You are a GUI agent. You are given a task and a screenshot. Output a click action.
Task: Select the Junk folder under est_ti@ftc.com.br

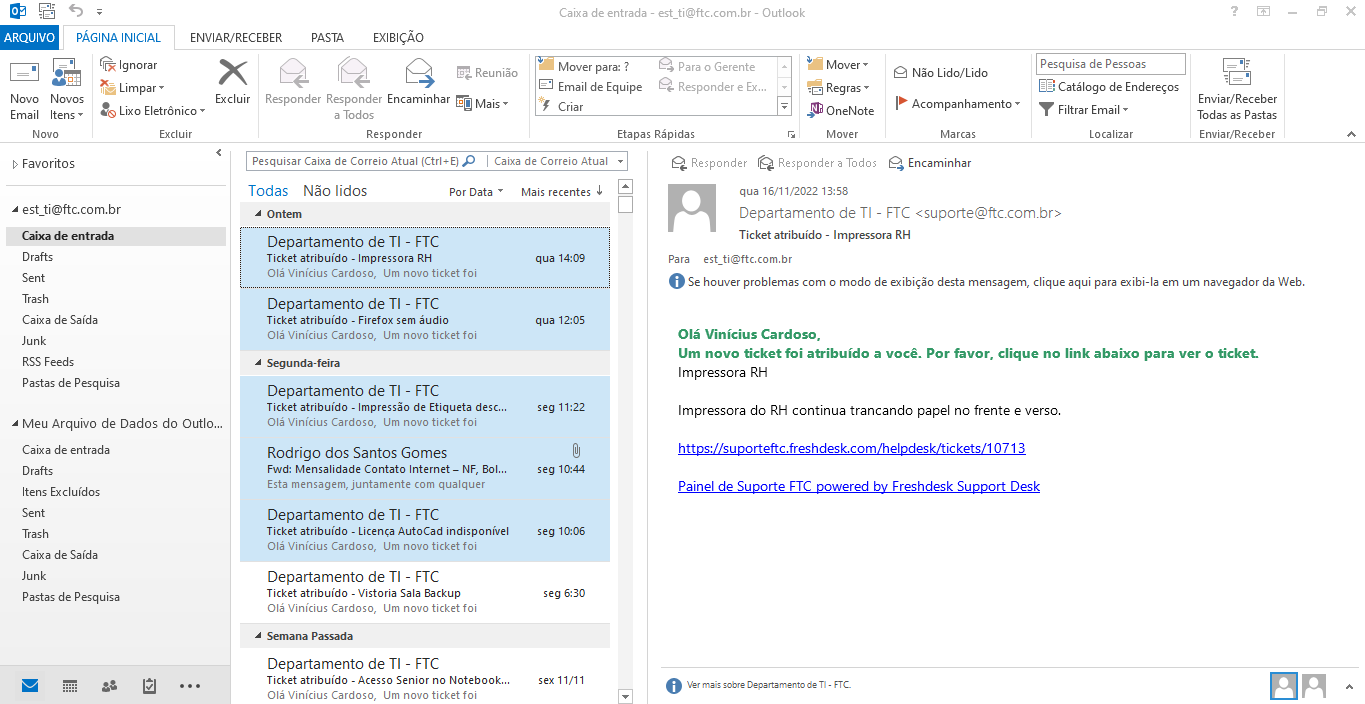pyautogui.click(x=34, y=341)
